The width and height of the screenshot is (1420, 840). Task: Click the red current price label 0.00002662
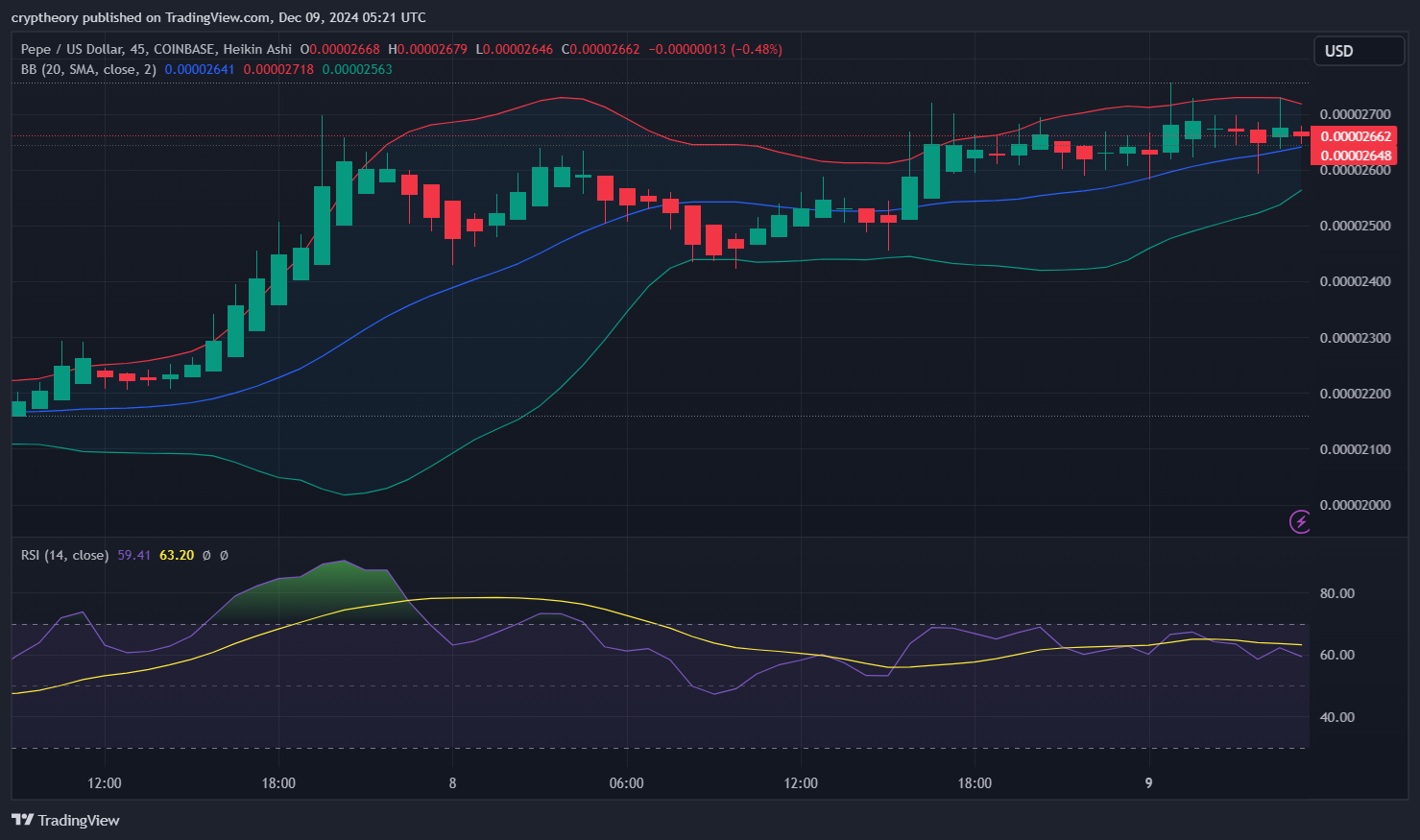(x=1356, y=136)
